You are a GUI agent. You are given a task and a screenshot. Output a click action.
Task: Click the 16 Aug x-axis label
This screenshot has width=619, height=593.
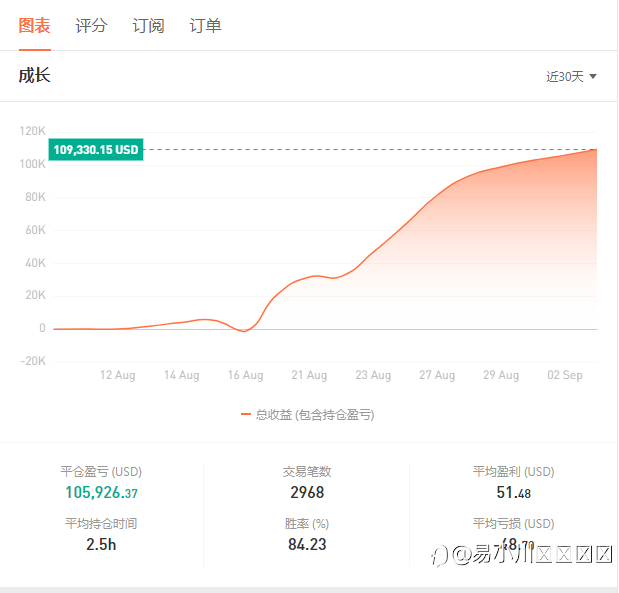pos(246,375)
